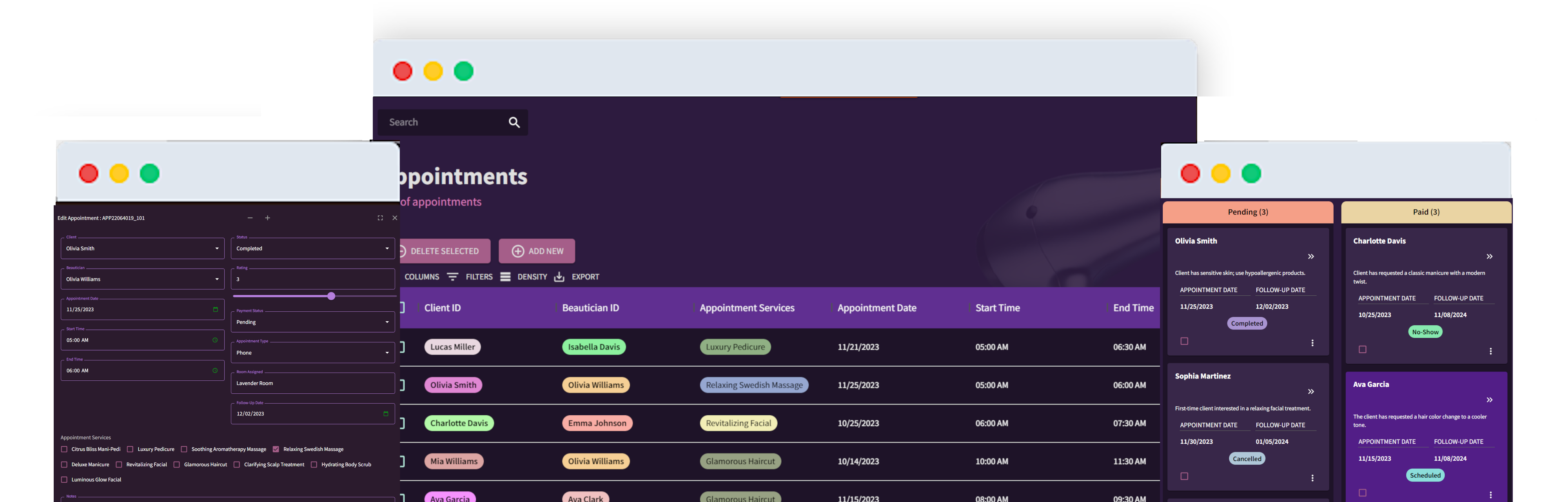
Task: Uncheck Relaxing Swedish Massage service
Action: click(276, 449)
